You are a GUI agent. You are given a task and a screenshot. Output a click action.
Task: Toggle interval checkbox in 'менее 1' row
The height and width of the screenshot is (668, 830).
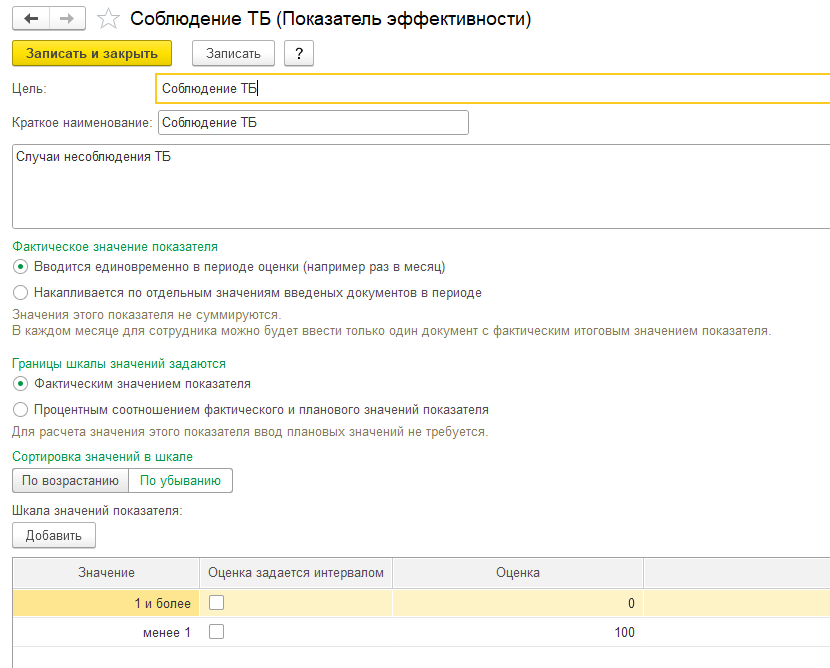[216, 631]
